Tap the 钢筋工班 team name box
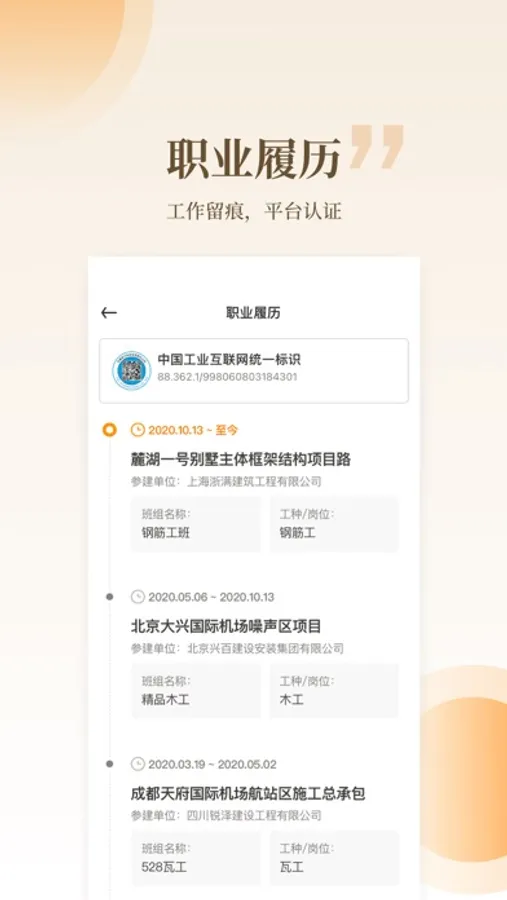Viewport: 507px width, 900px height. pos(196,524)
